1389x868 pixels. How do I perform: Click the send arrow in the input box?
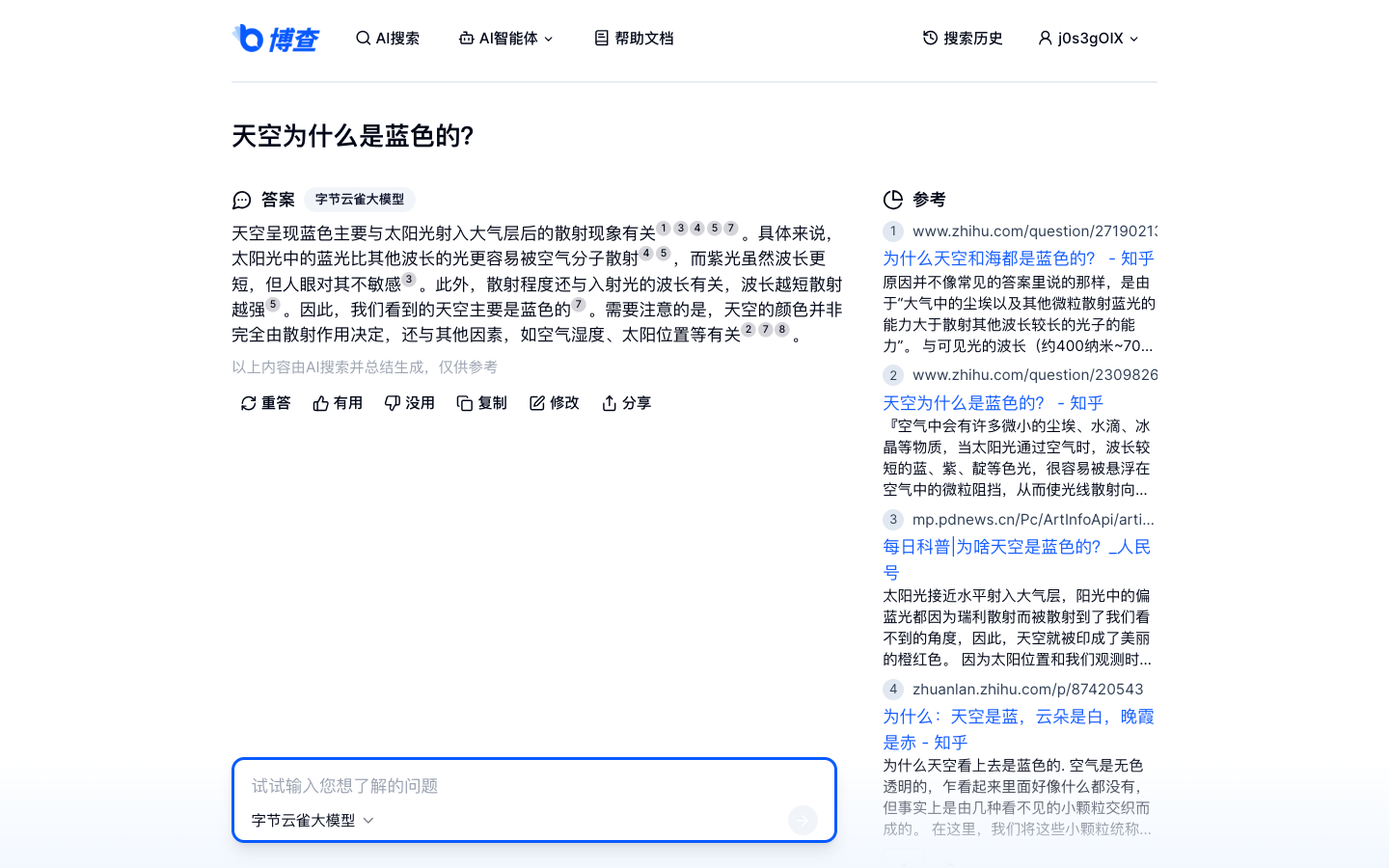[x=803, y=820]
